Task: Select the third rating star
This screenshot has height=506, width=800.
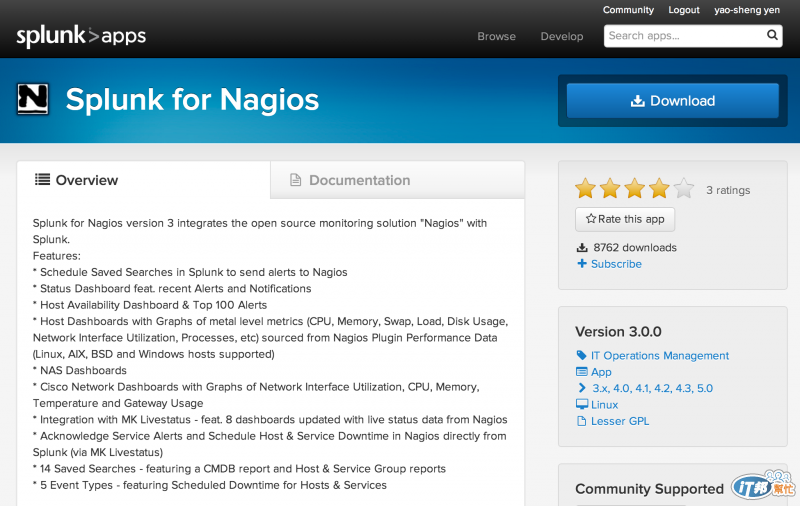Action: coord(635,188)
